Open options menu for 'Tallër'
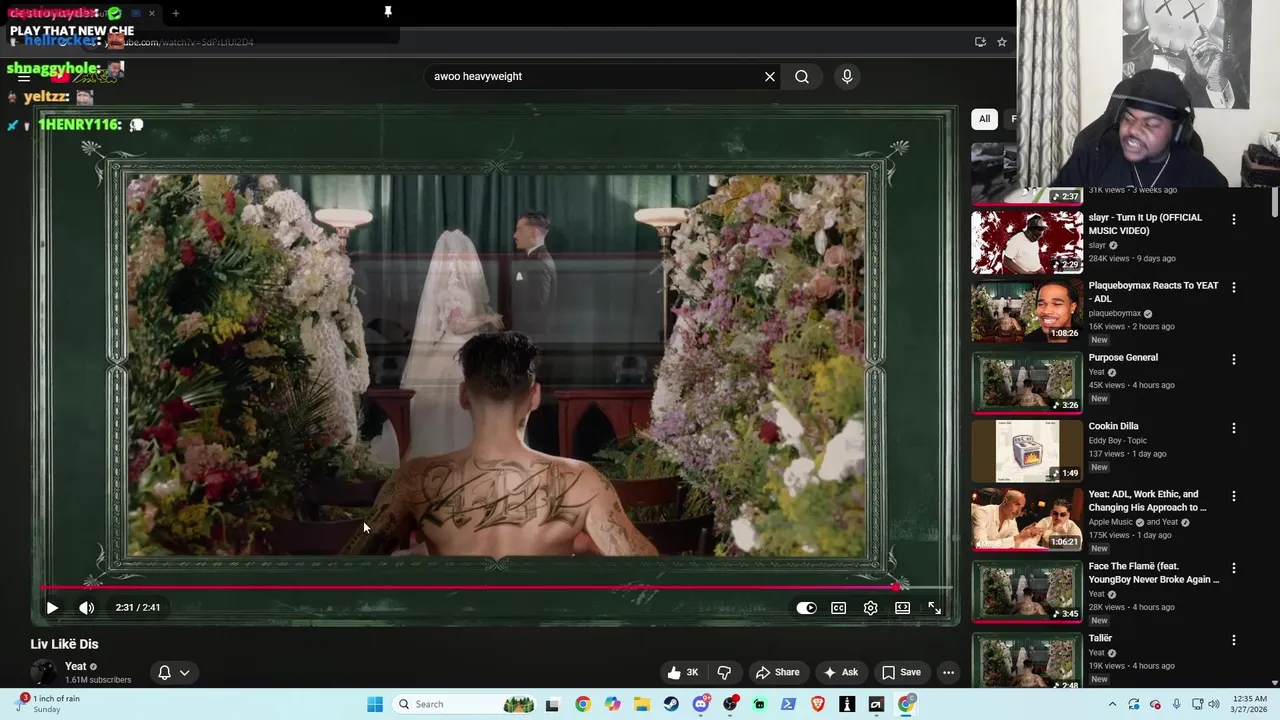Image resolution: width=1280 pixels, height=720 pixels. (1233, 640)
